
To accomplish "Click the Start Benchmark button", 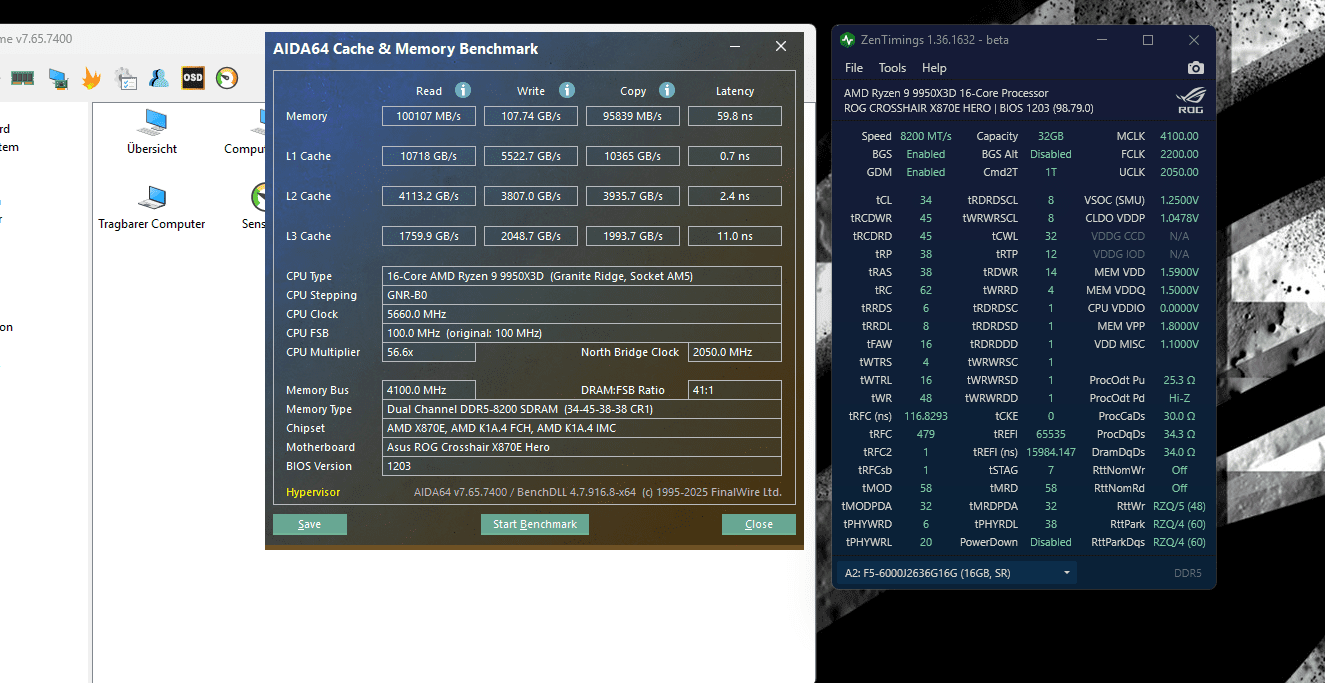I will [535, 524].
